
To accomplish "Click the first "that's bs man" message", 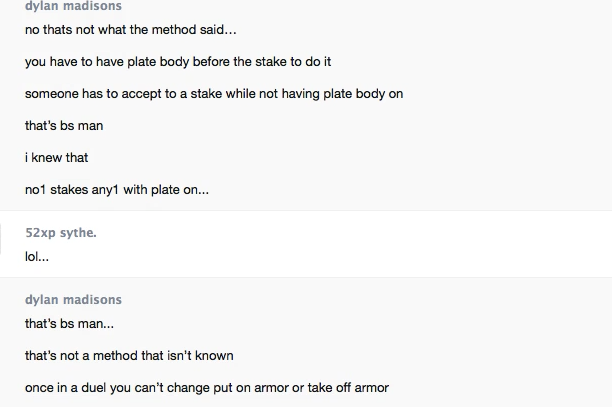I will tap(64, 126).
